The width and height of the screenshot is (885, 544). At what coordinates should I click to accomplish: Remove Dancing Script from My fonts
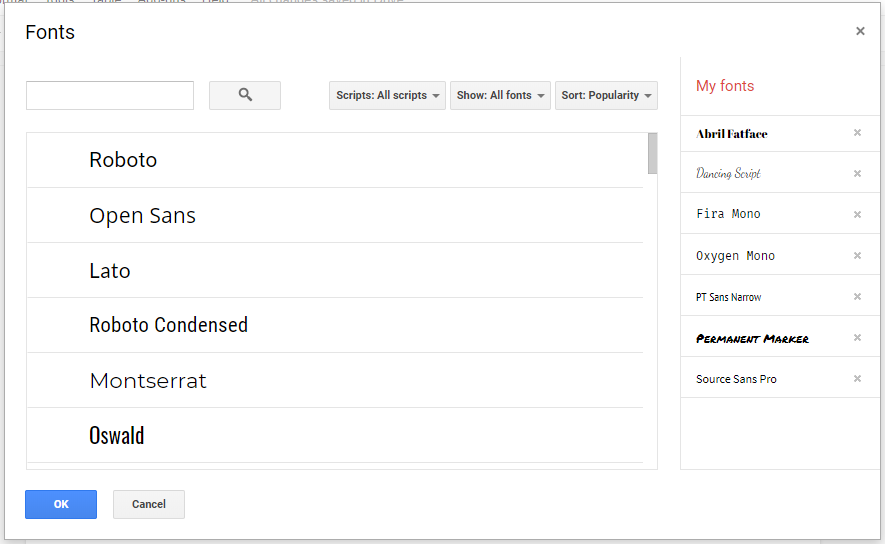pos(857,173)
